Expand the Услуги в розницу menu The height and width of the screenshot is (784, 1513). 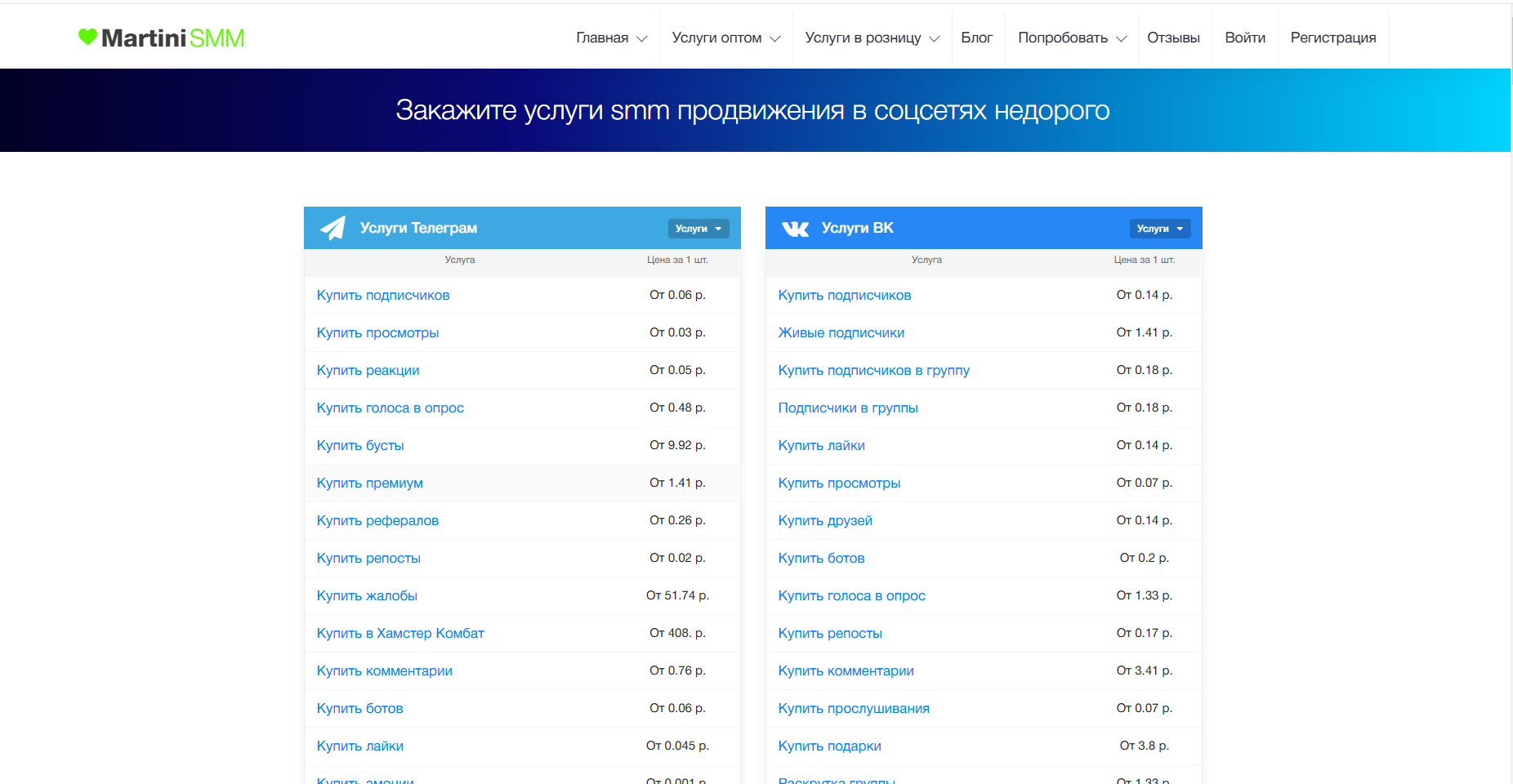tap(872, 38)
